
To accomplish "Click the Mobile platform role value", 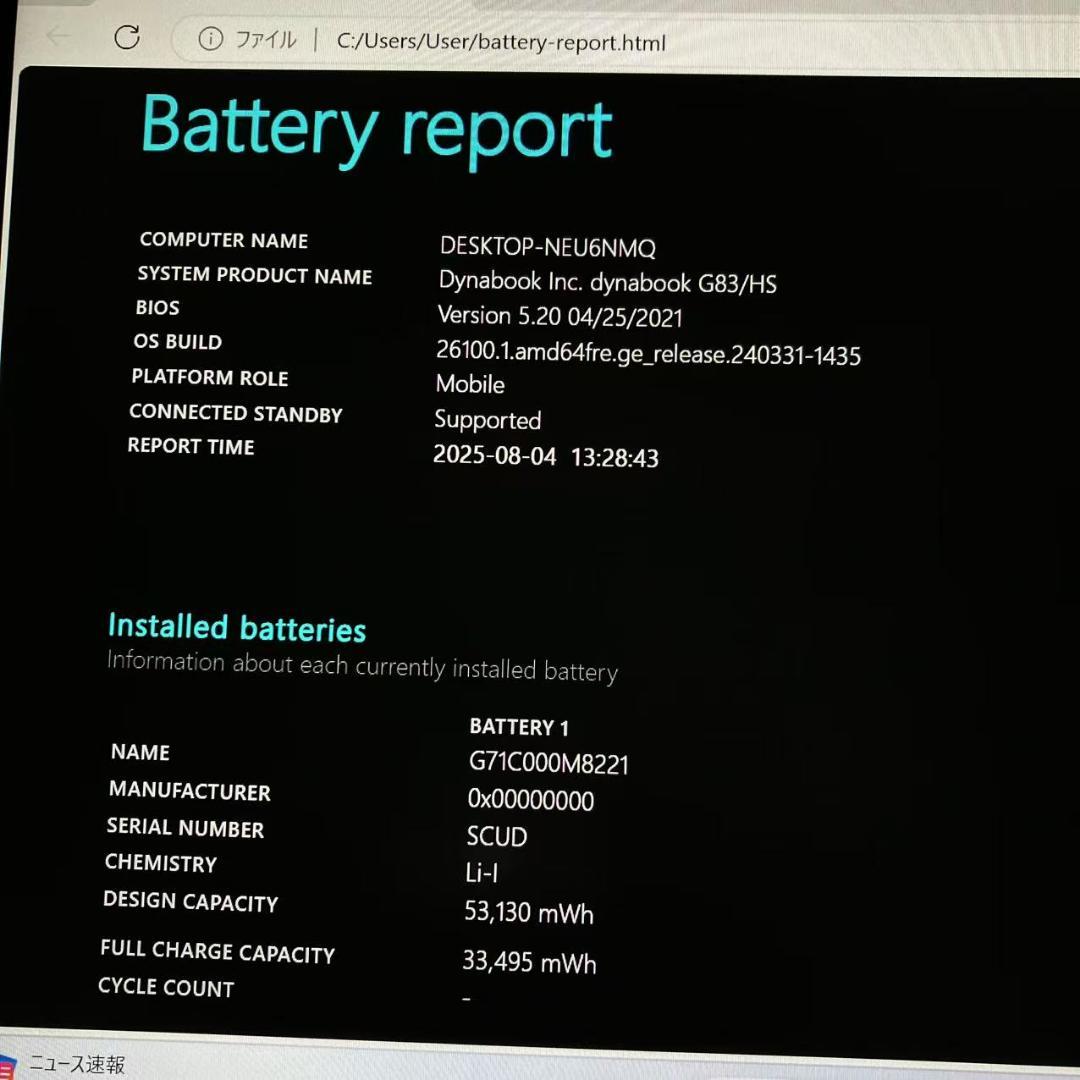I will (470, 384).
